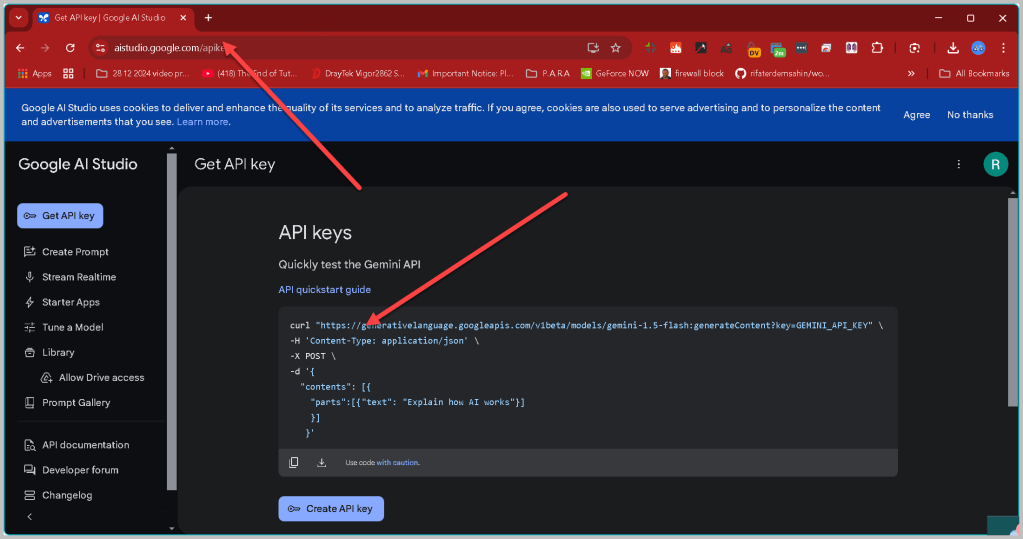This screenshot has height=539, width=1023.
Task: View site information icon in address bar
Action: (100, 48)
